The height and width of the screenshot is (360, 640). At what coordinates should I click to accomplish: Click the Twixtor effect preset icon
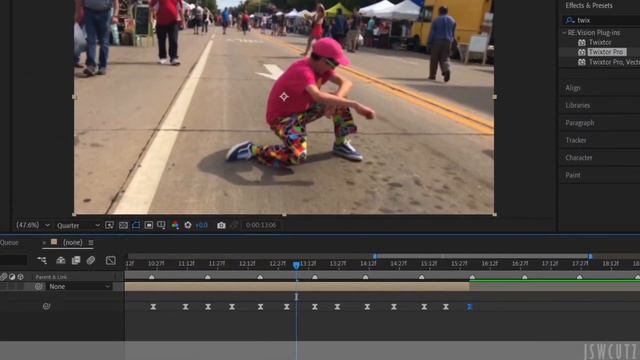click(x=582, y=42)
